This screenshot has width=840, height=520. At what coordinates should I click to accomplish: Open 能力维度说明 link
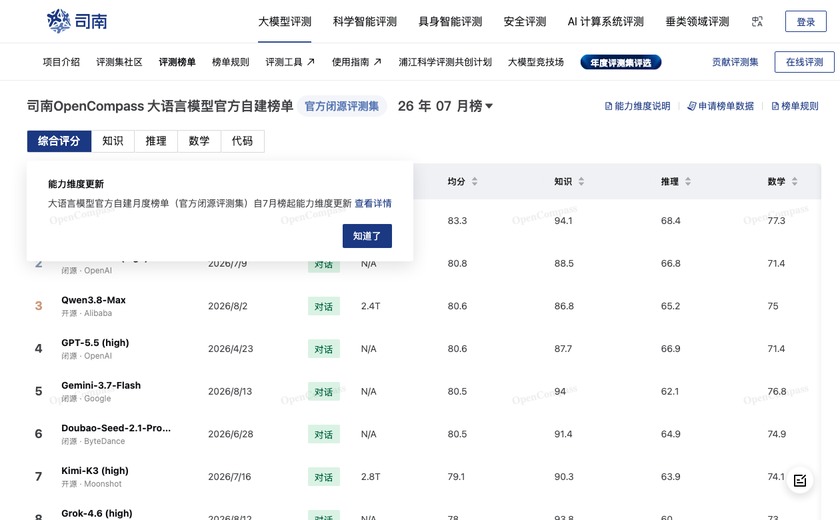(638, 106)
